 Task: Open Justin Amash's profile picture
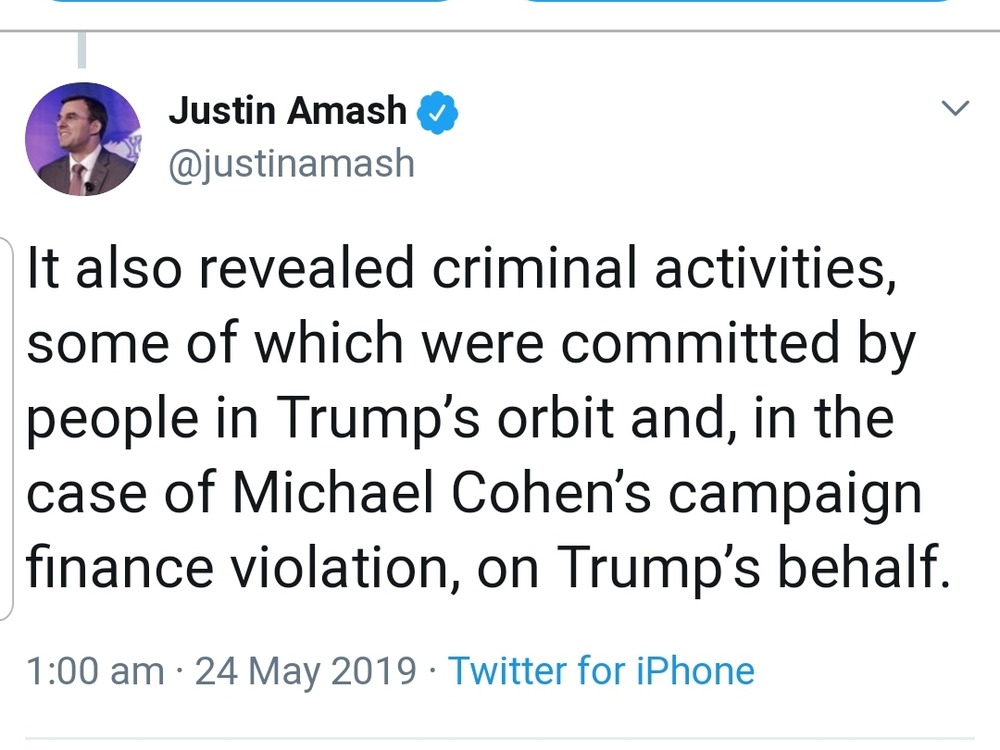[81, 138]
